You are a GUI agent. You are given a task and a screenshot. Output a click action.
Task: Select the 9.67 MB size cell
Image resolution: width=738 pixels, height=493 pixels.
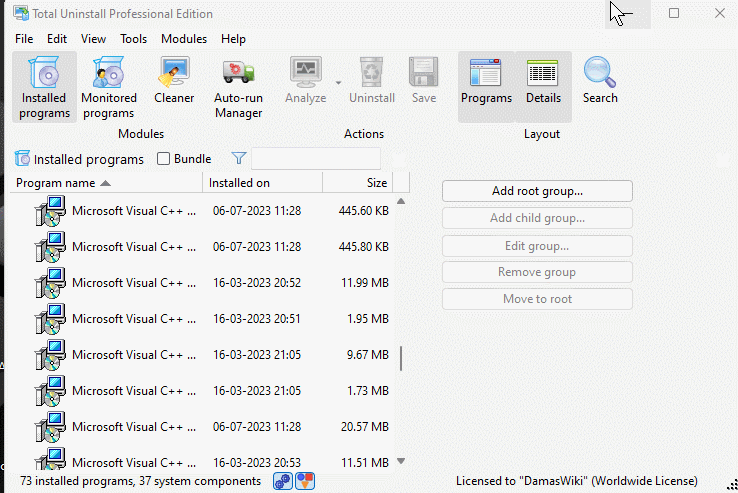pos(368,355)
